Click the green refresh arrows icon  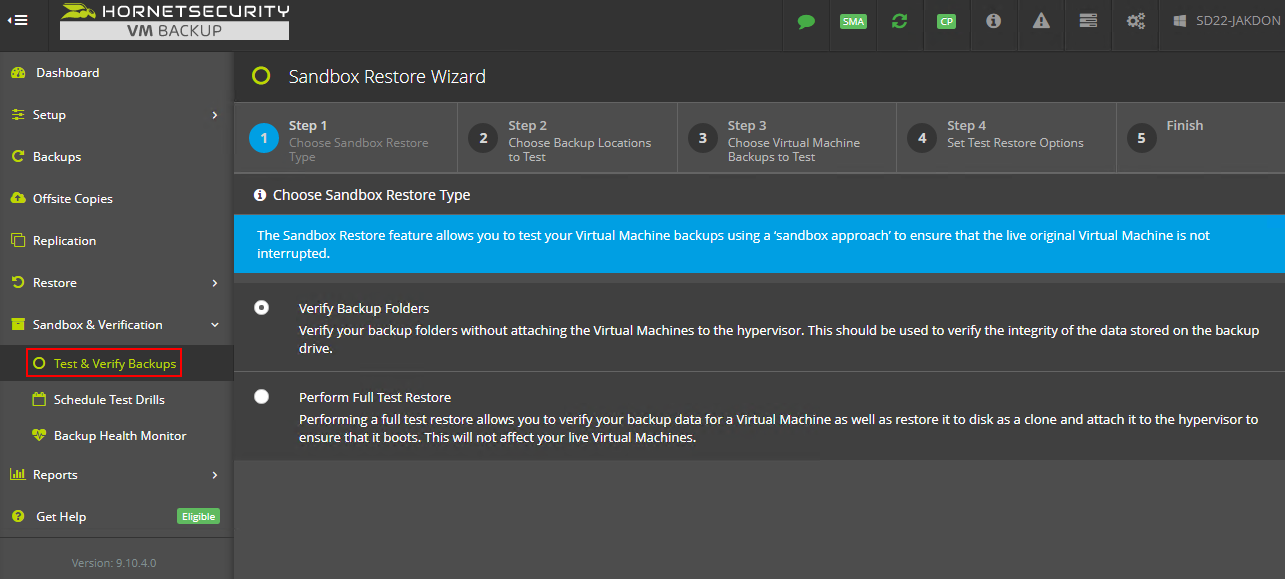point(899,21)
